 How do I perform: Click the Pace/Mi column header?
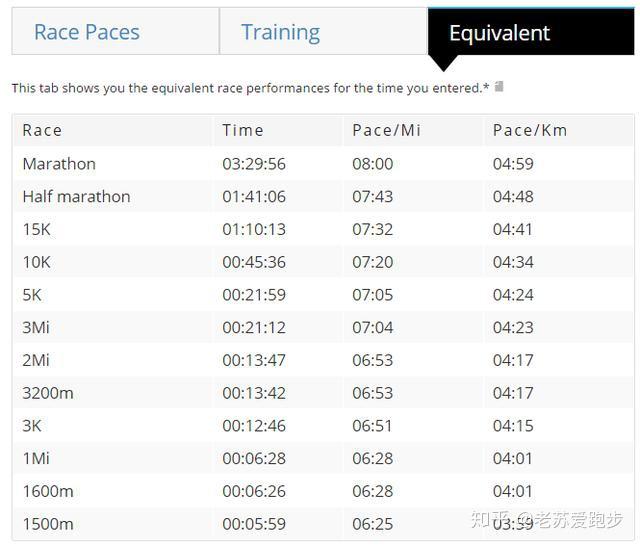[x=386, y=130]
